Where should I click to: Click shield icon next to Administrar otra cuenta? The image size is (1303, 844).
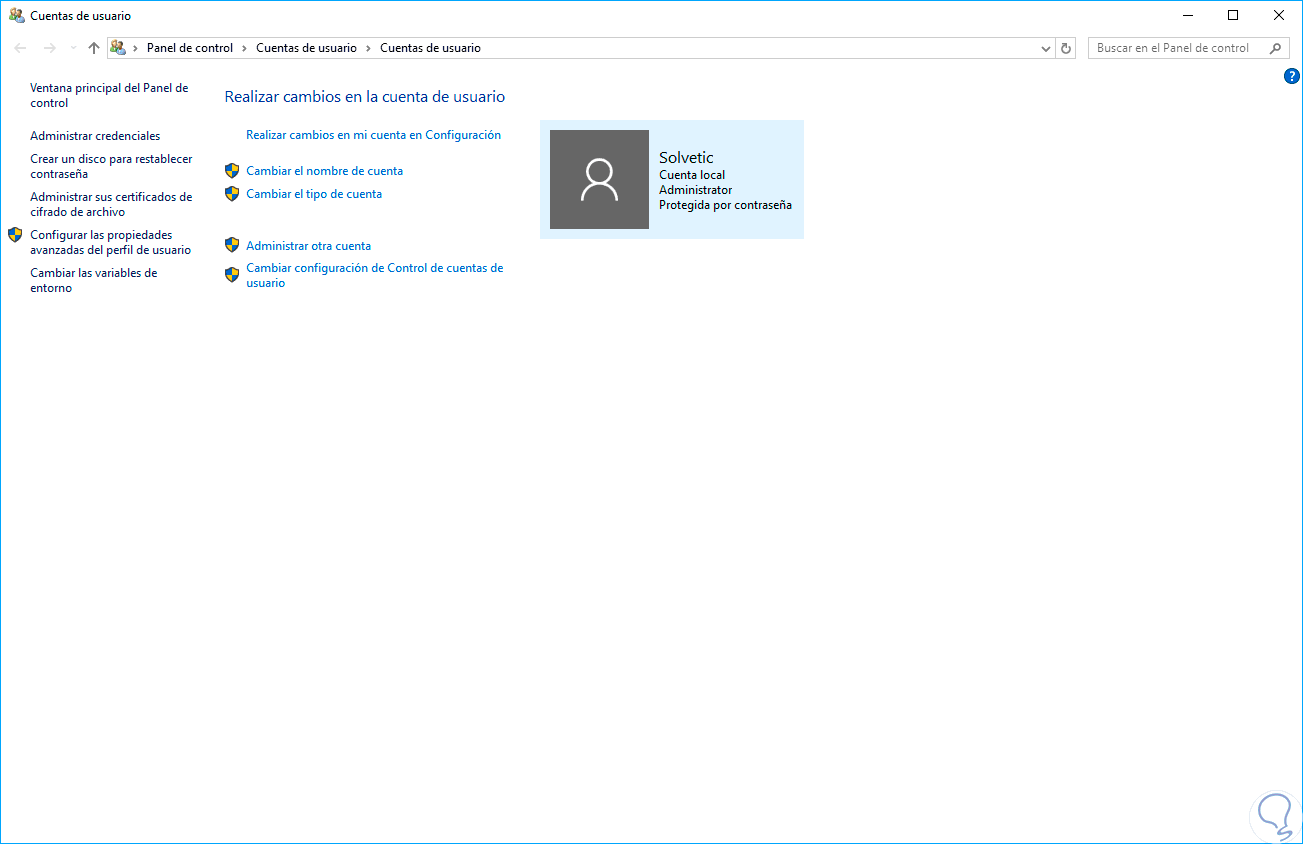coord(232,245)
